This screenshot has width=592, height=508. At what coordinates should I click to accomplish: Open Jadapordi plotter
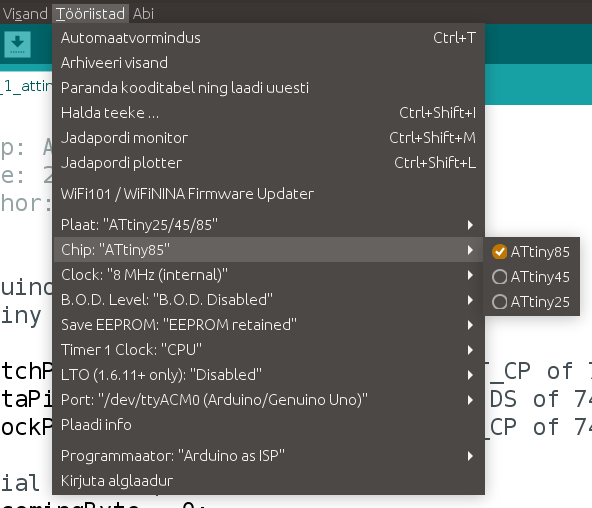tap(268, 163)
